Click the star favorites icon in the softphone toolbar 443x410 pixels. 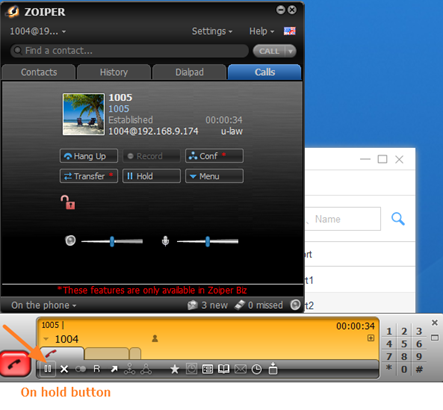point(175,369)
